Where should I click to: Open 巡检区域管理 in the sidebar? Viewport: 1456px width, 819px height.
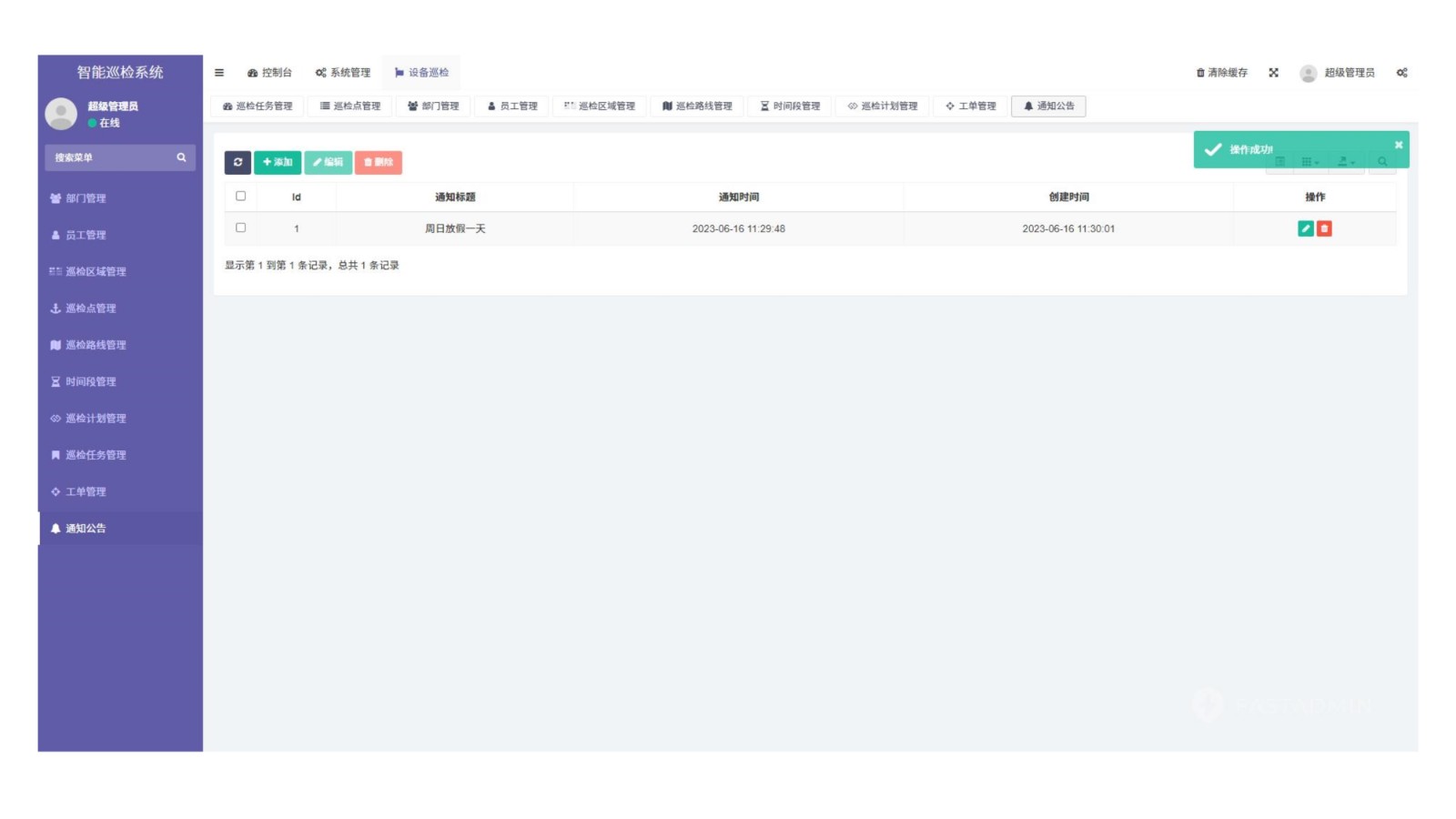tap(120, 271)
